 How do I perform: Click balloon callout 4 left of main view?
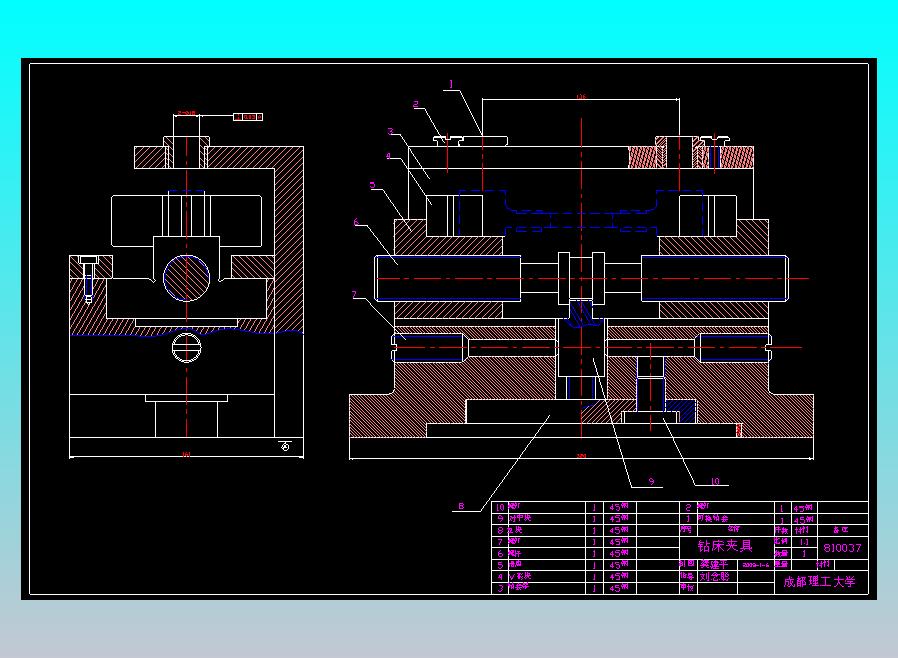point(388,156)
